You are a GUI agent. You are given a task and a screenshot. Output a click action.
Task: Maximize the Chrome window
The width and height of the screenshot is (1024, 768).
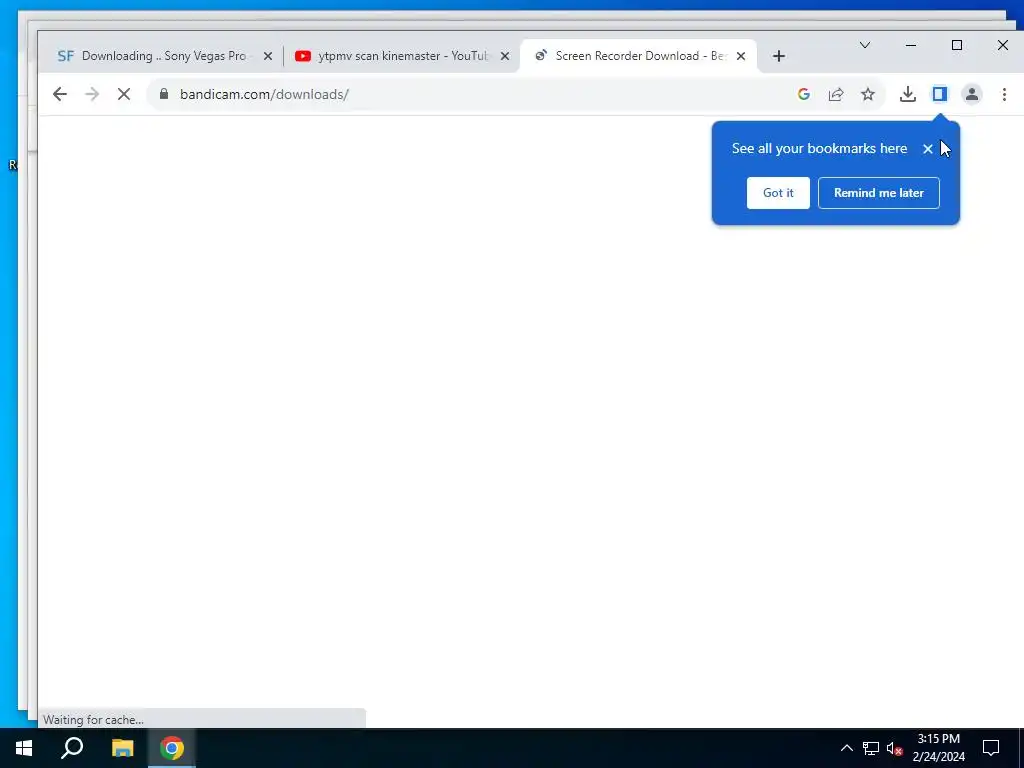(x=957, y=45)
